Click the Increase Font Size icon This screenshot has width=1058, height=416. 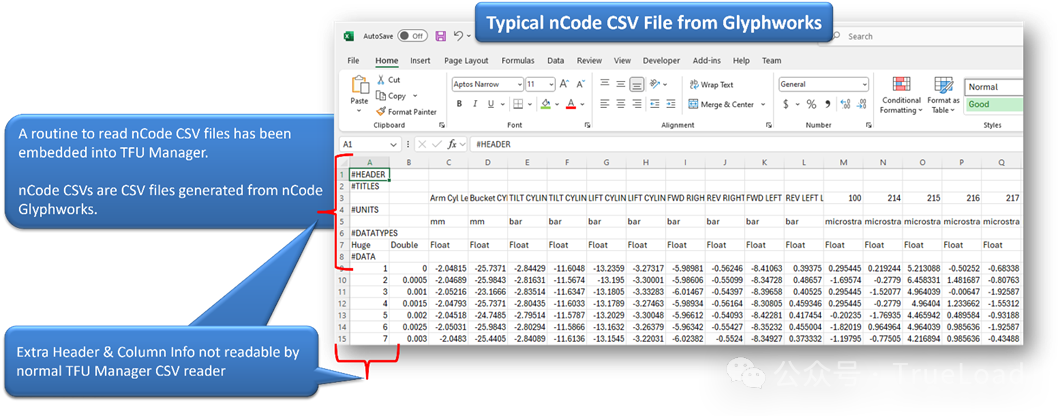click(564, 84)
